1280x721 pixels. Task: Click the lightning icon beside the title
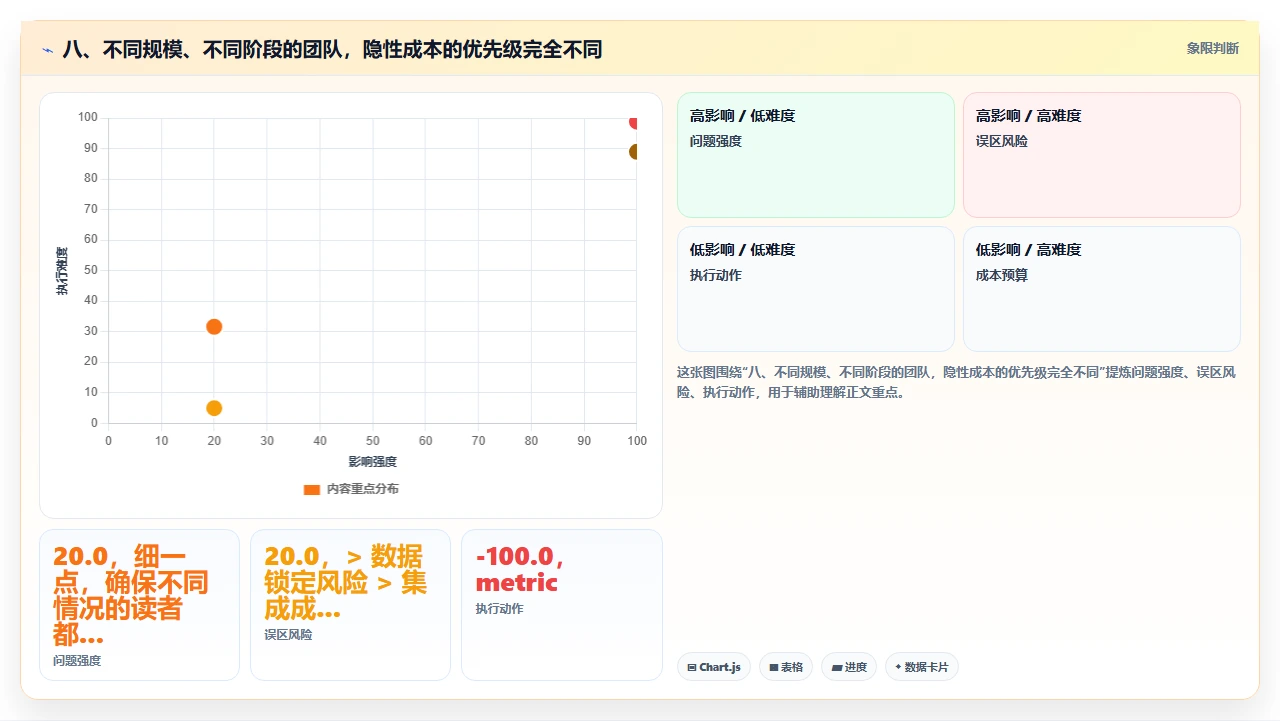(48, 49)
